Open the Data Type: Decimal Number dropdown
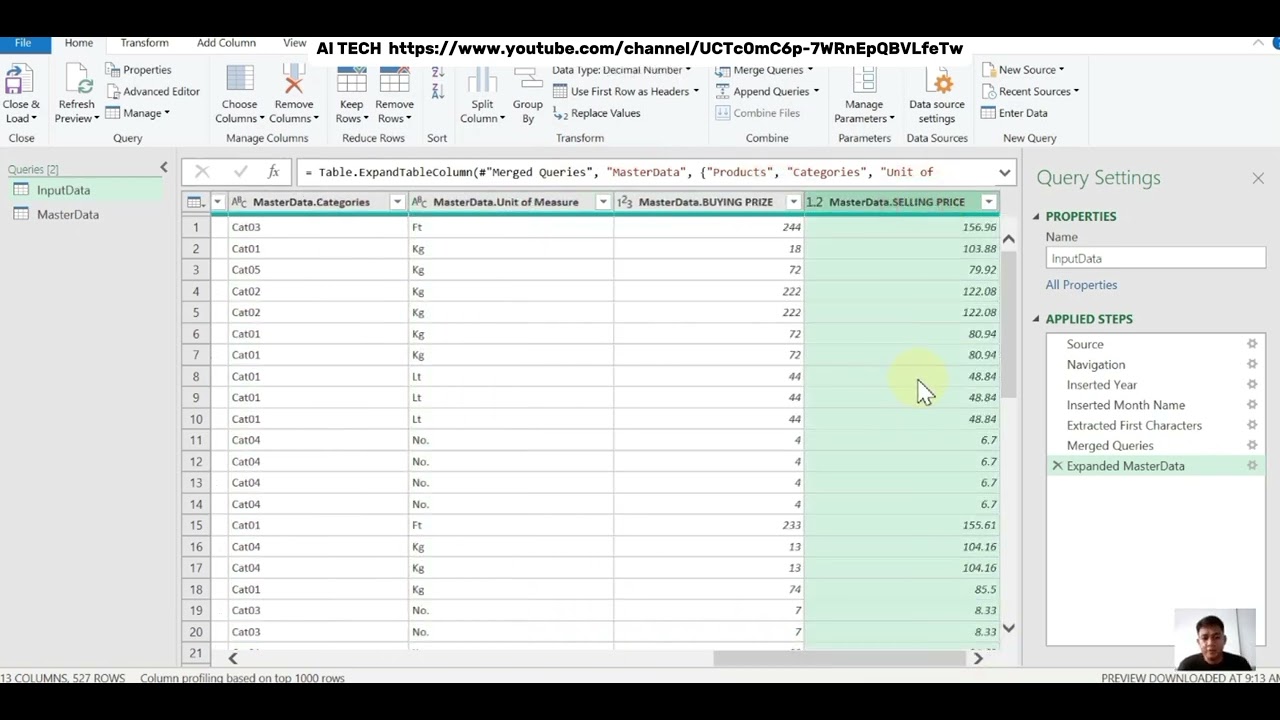Screen dimensions: 1280x720 click(621, 70)
